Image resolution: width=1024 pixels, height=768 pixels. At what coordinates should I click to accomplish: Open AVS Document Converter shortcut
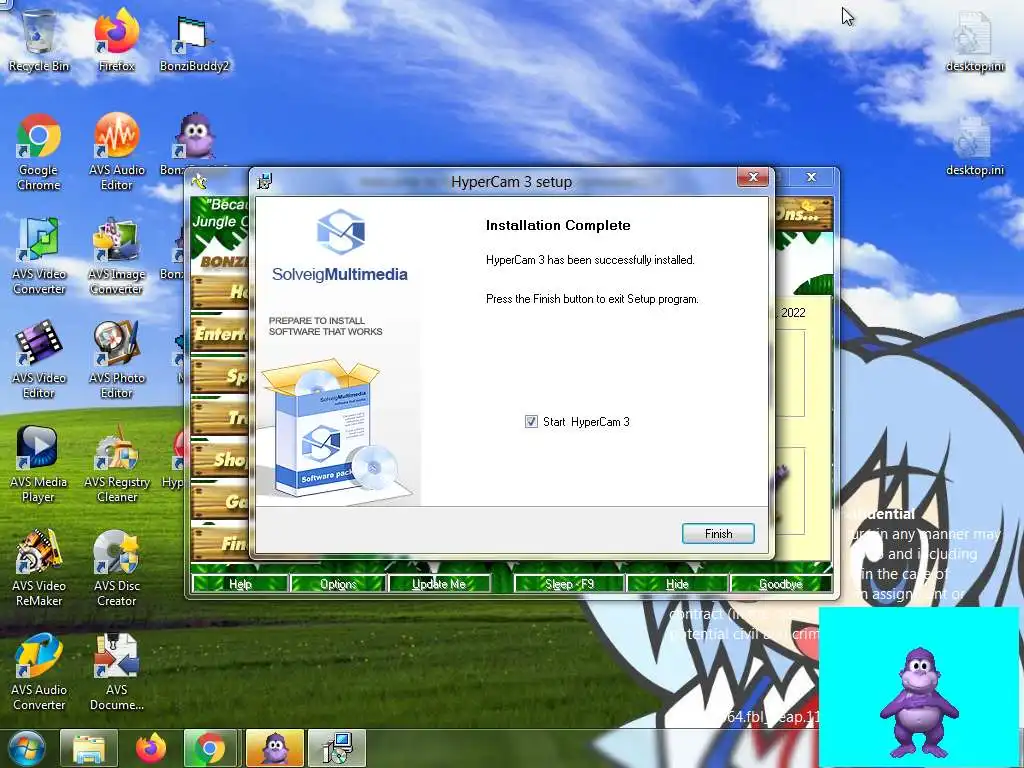click(x=116, y=670)
